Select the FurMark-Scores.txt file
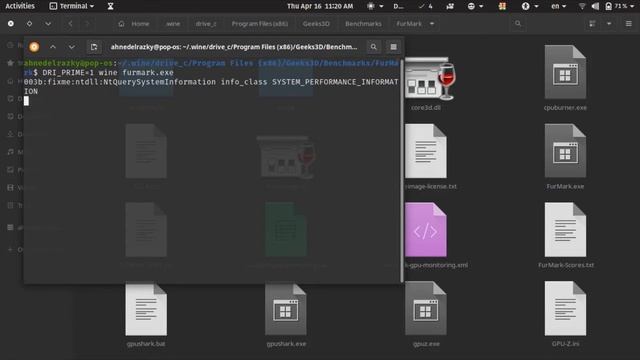640x360 pixels. coord(565,236)
